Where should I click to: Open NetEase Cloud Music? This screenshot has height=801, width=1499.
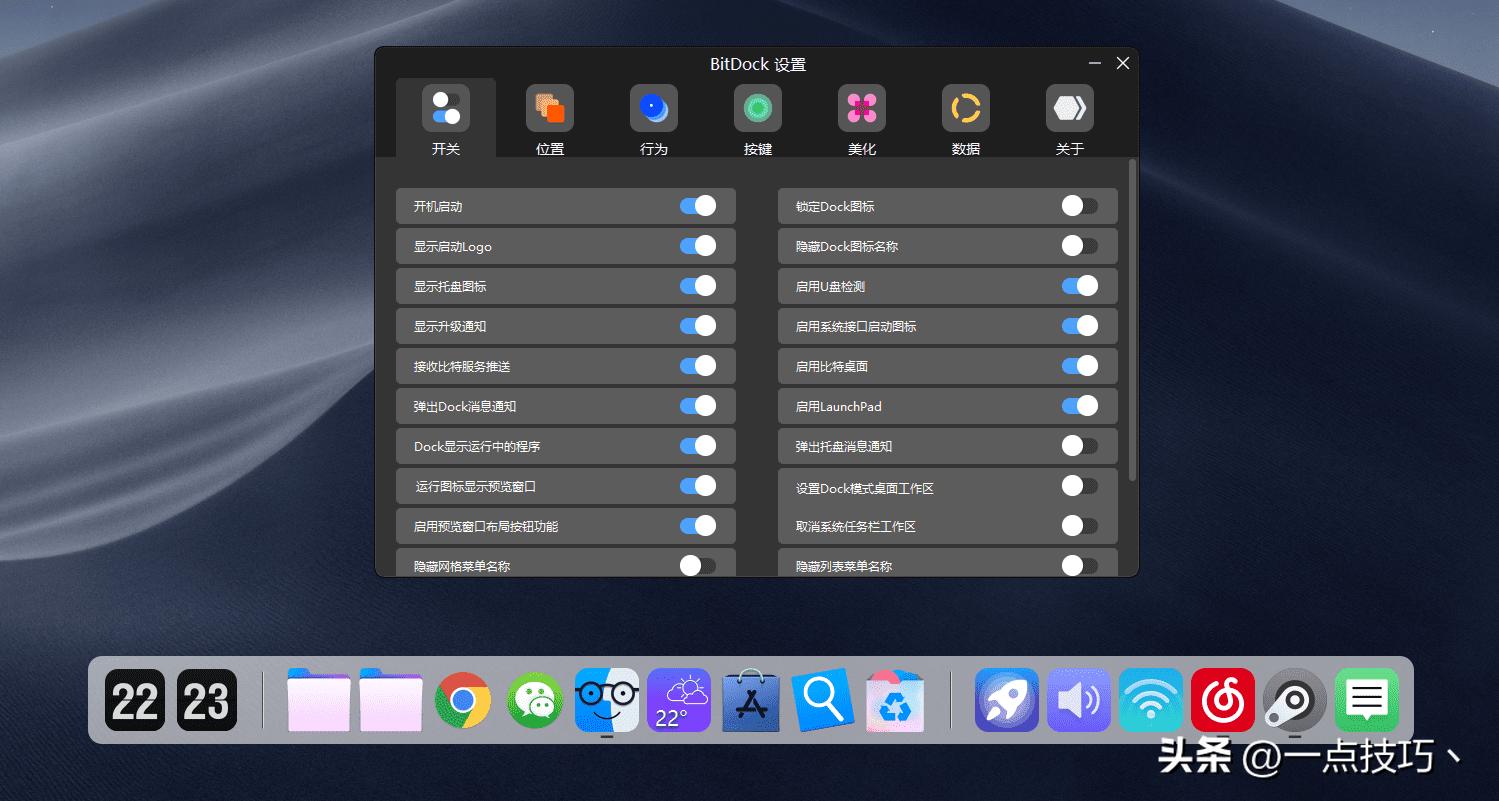[1222, 700]
